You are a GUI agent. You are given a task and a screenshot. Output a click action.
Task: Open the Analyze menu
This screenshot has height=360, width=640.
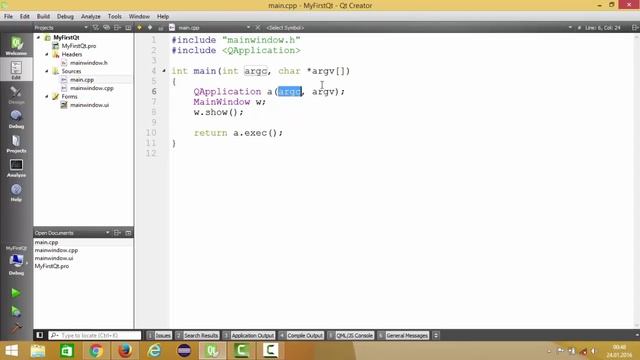coord(91,16)
